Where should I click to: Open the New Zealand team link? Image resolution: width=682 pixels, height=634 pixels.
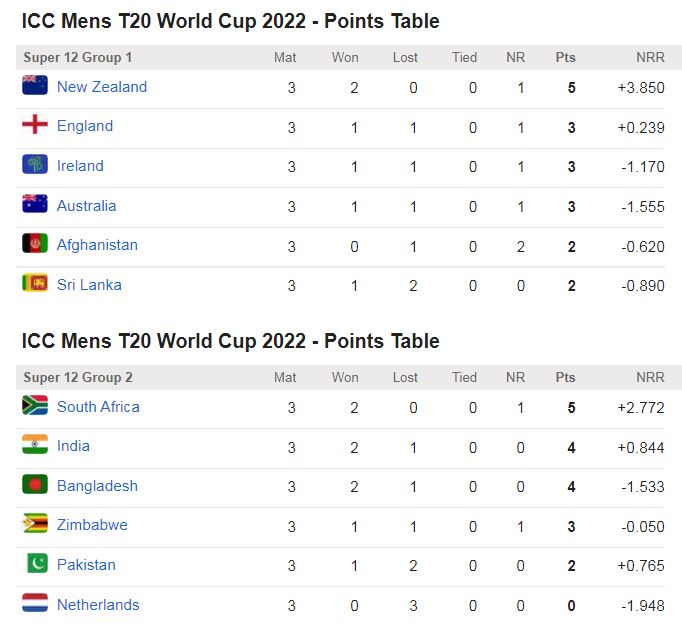pos(102,87)
